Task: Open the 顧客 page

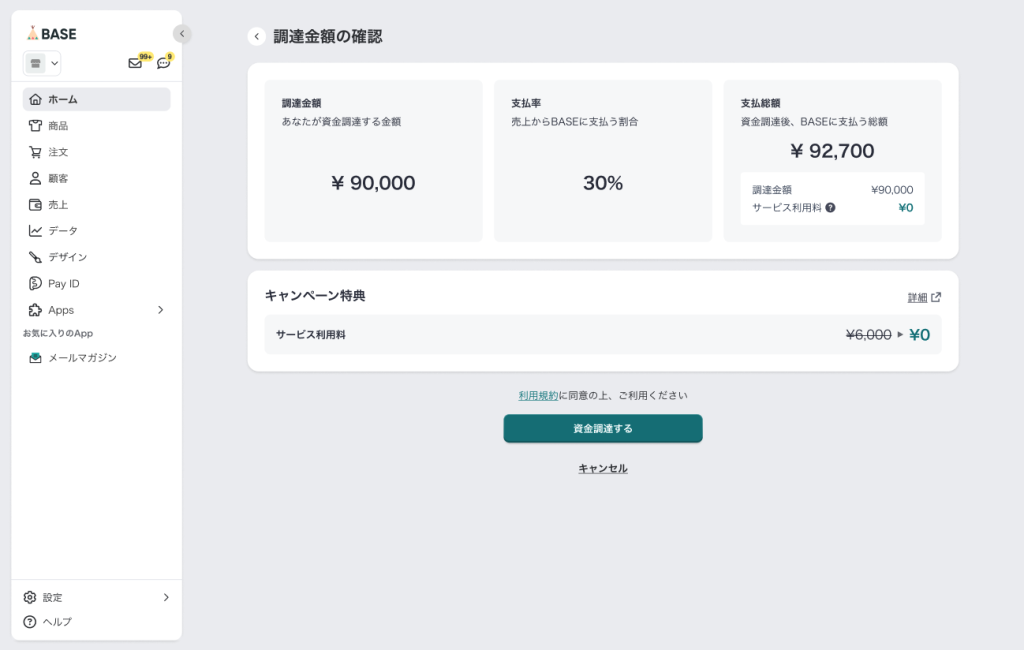Action: pos(58,178)
